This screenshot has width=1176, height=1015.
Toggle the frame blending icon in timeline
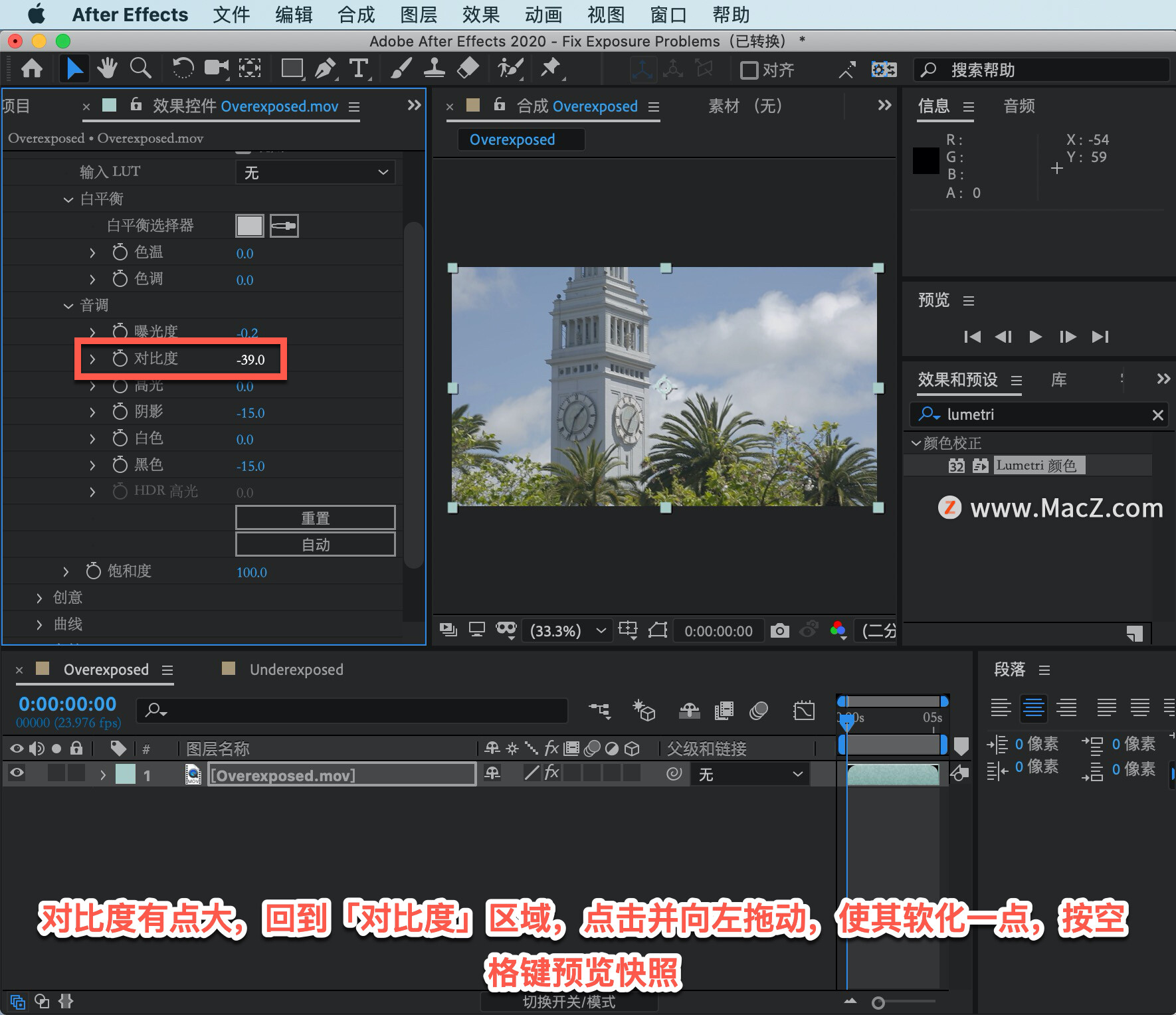pyautogui.click(x=724, y=711)
